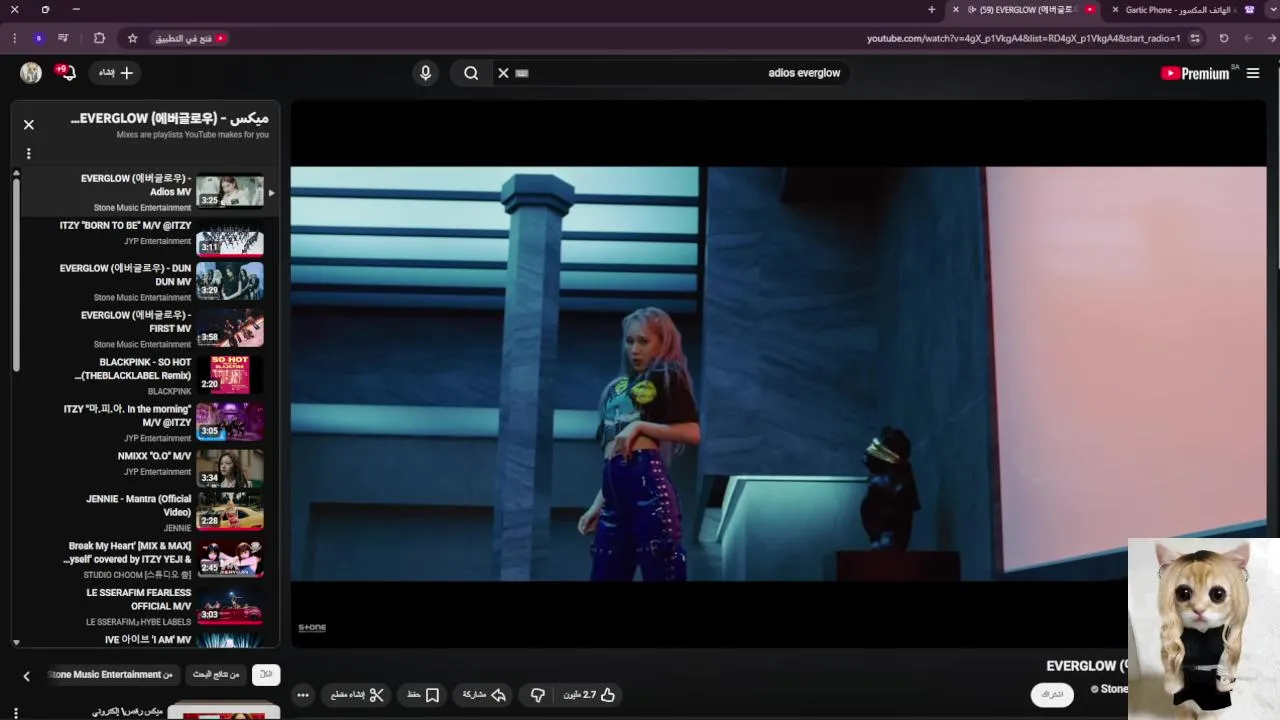Open browser extensions puzzle icon
The image size is (1280, 720).
[99, 38]
